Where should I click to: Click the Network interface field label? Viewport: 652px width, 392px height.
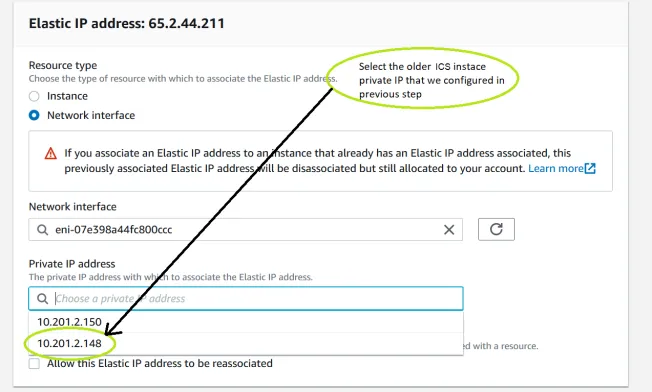pos(72,207)
